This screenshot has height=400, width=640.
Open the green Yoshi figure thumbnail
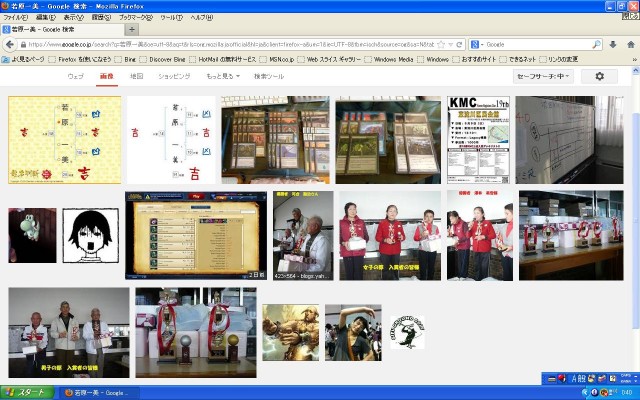pyautogui.click(x=32, y=236)
